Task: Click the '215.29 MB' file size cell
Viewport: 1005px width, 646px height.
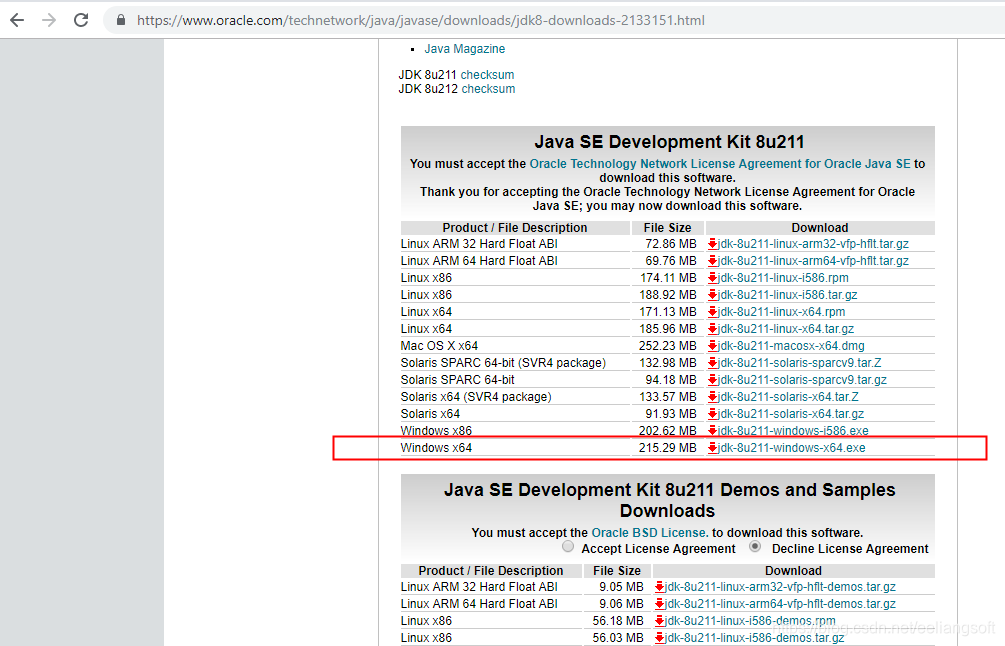Action: [667, 448]
